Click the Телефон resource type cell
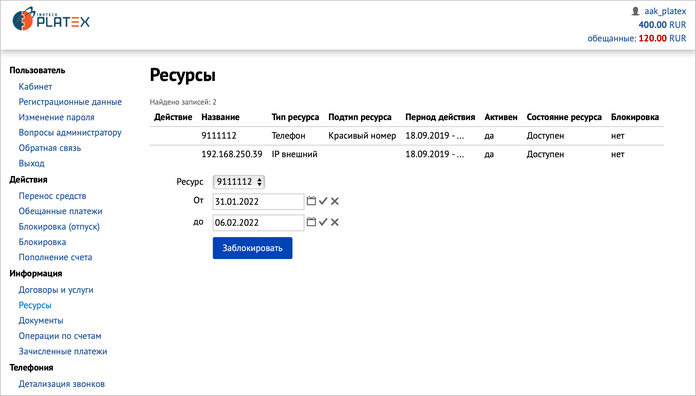696x396 pixels. [x=289, y=136]
